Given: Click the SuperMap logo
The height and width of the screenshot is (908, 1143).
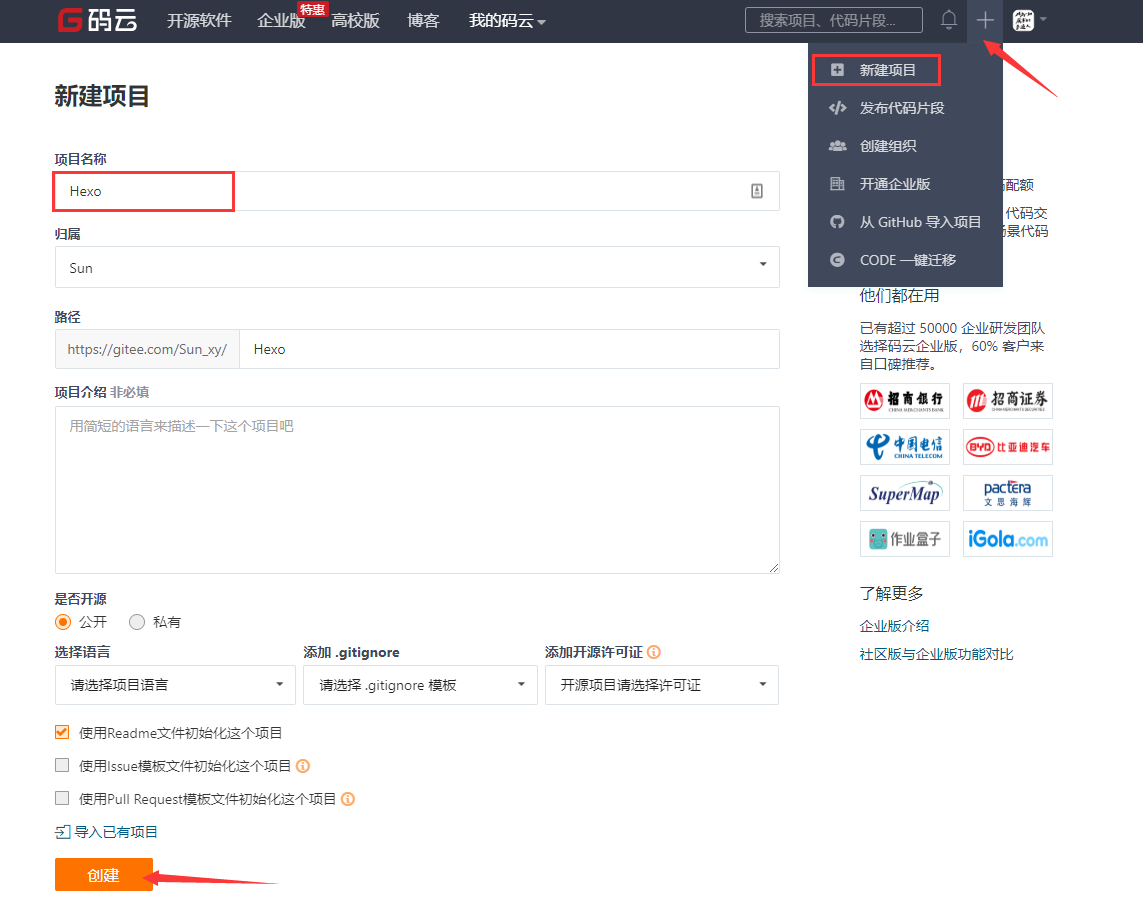Looking at the screenshot, I should point(905,493).
